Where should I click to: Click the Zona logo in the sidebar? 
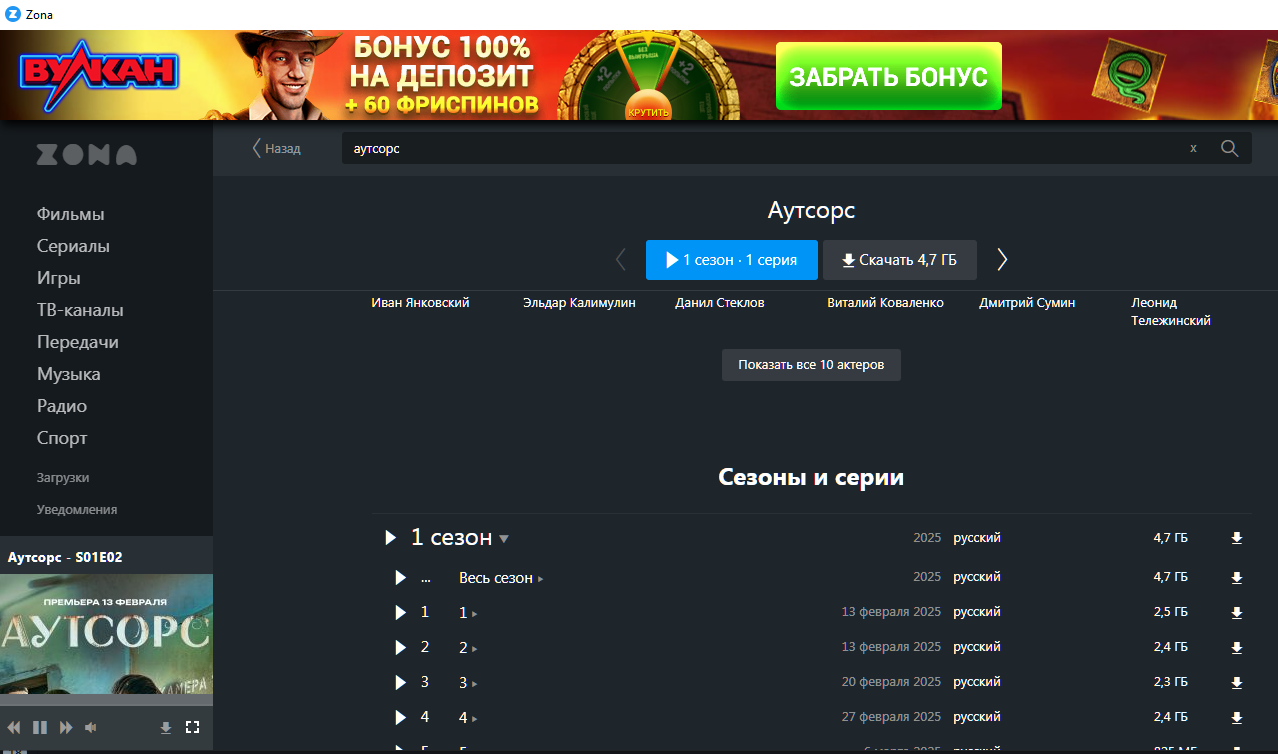point(87,155)
